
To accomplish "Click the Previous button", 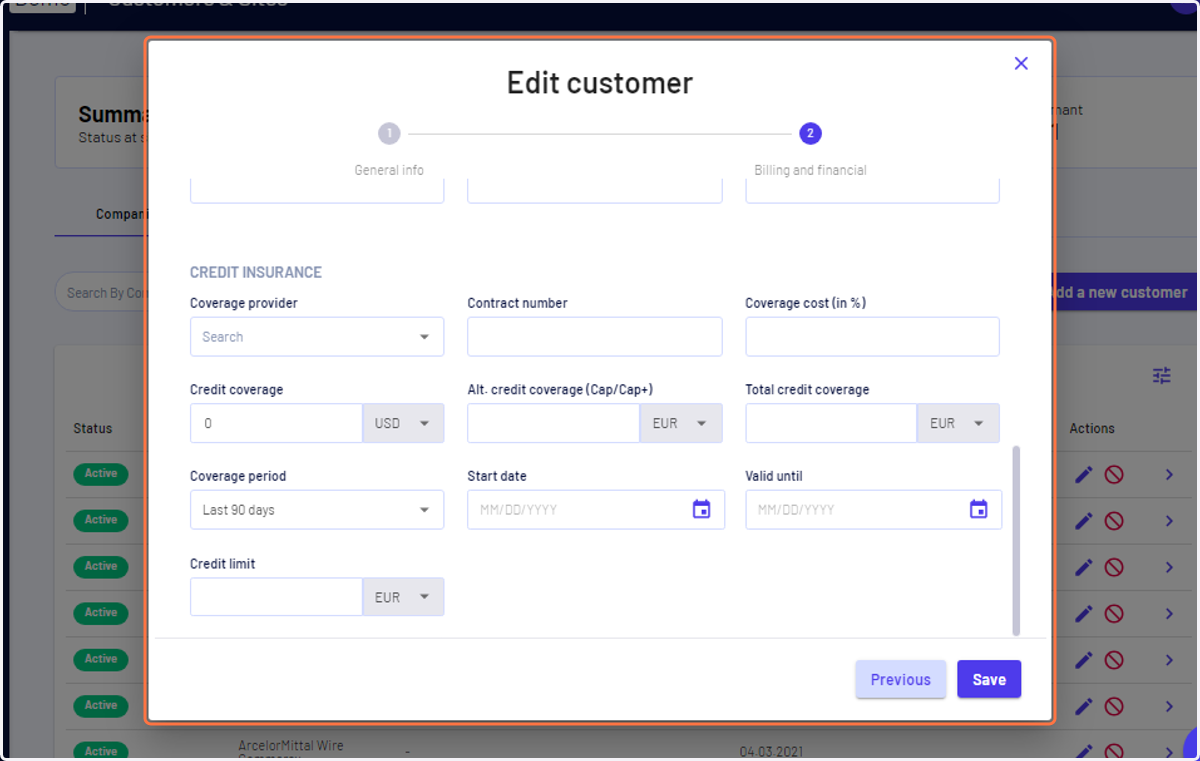I will [900, 679].
